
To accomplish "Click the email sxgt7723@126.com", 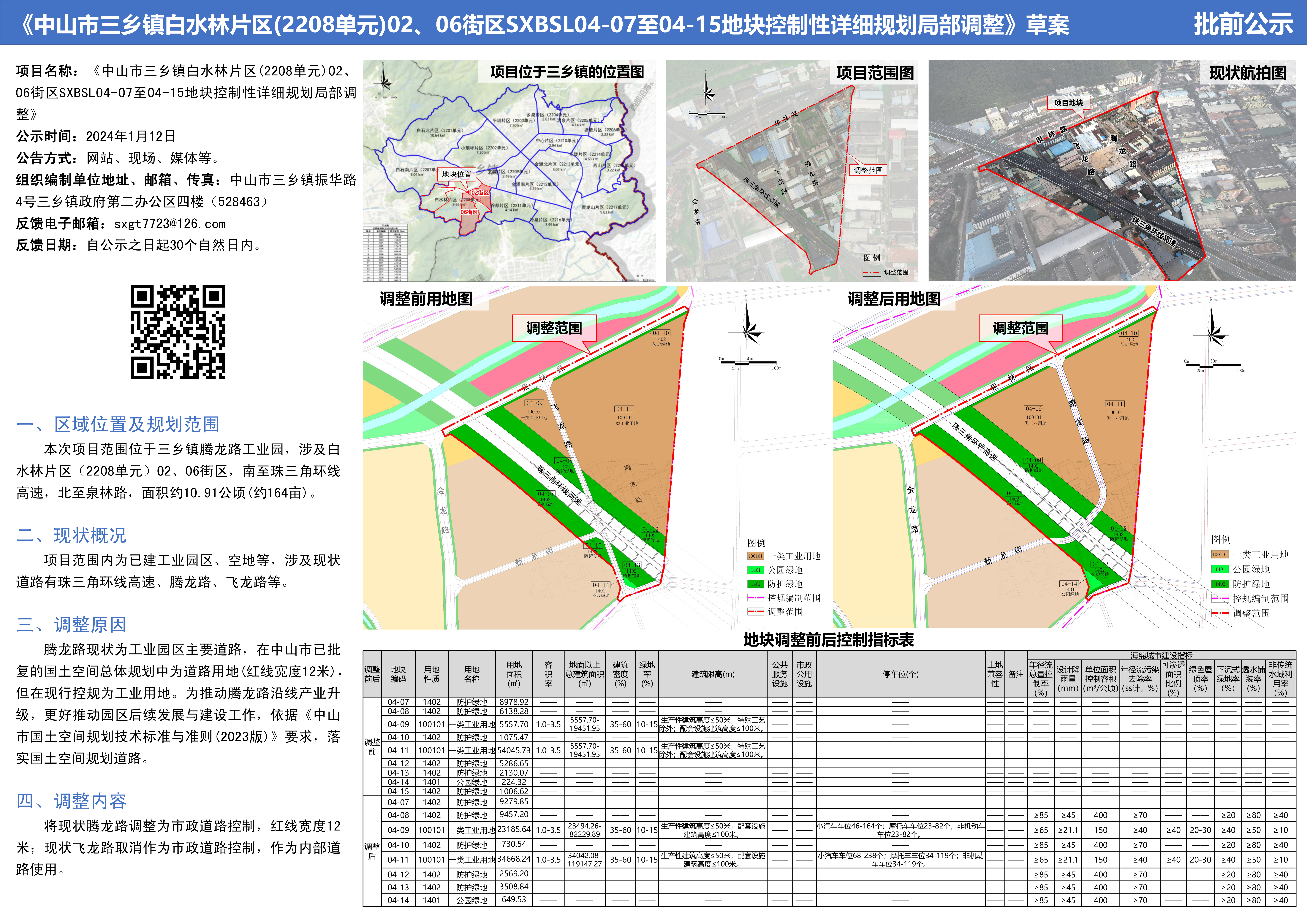I will tap(170, 224).
